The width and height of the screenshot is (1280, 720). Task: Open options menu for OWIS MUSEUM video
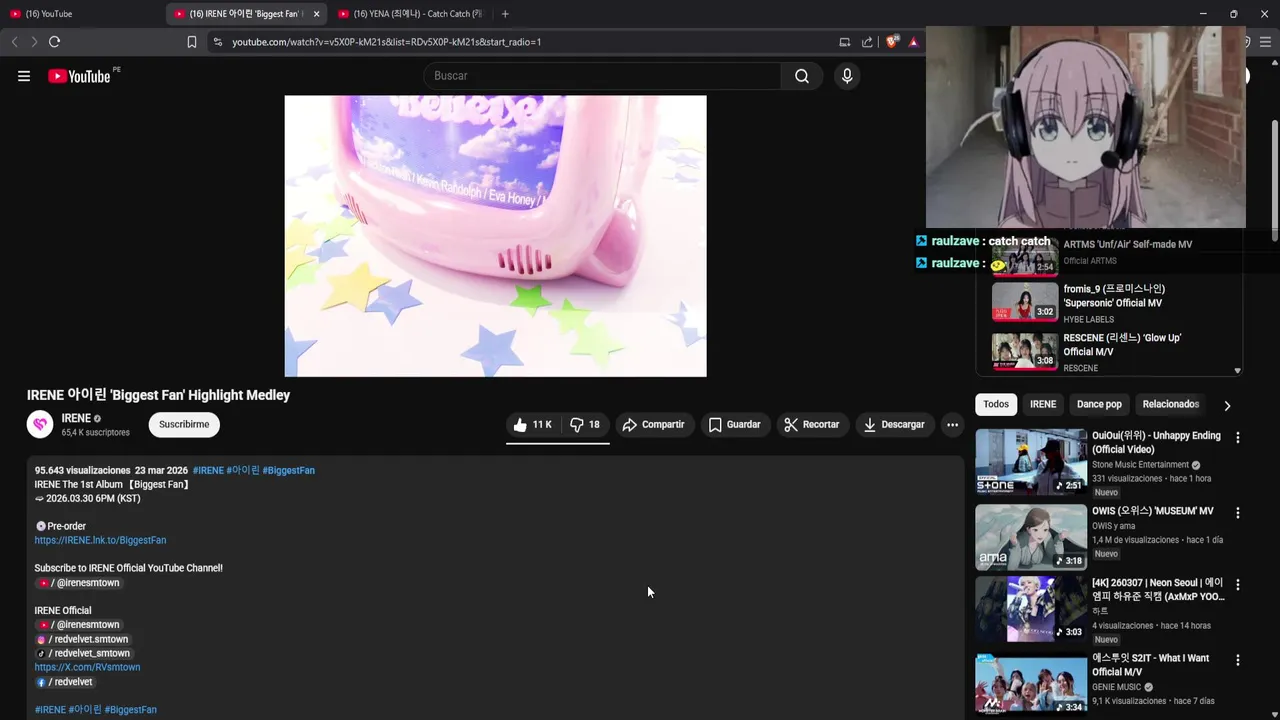click(1238, 513)
